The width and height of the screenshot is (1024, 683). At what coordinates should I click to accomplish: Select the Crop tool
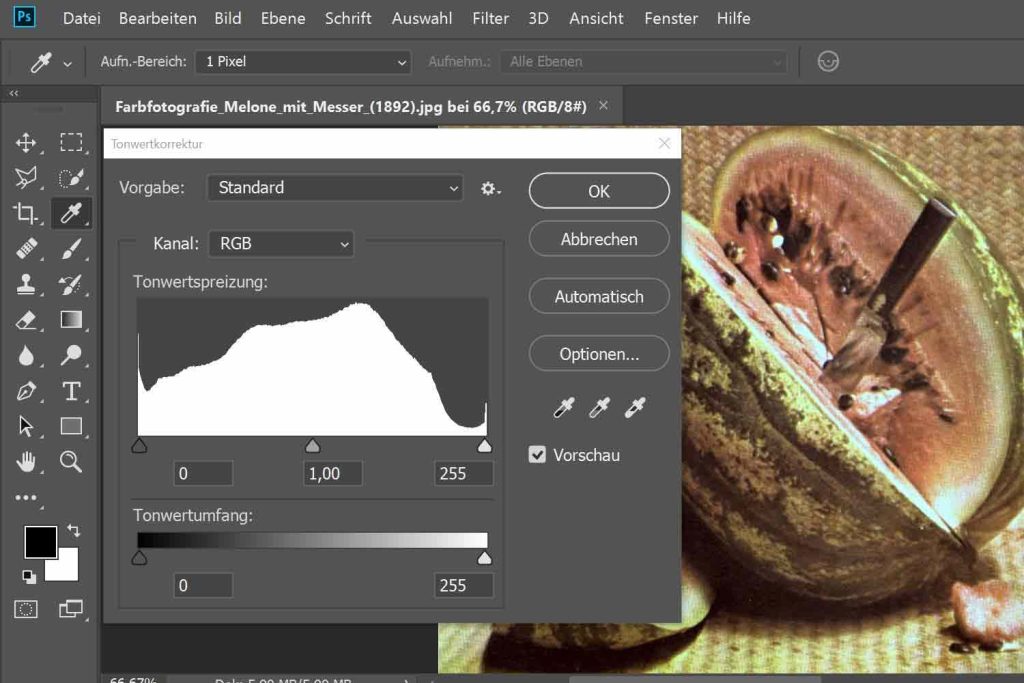tap(26, 213)
